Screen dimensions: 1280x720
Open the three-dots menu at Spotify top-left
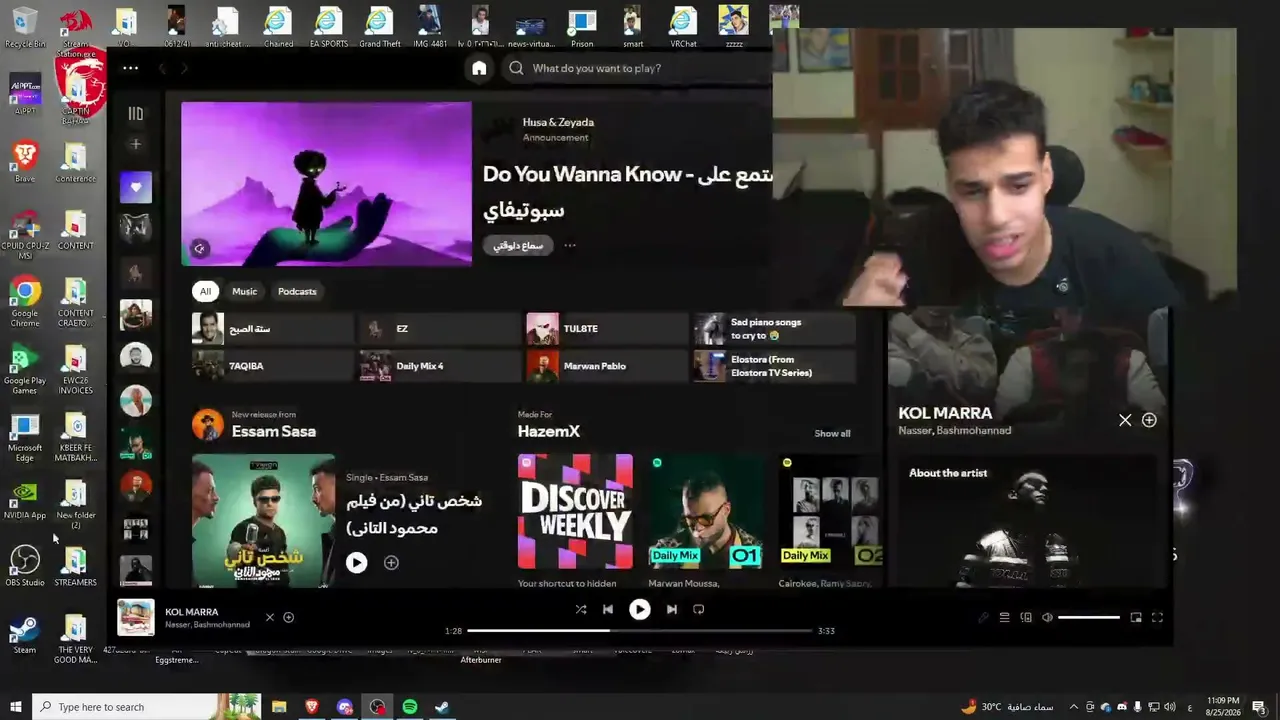(130, 68)
